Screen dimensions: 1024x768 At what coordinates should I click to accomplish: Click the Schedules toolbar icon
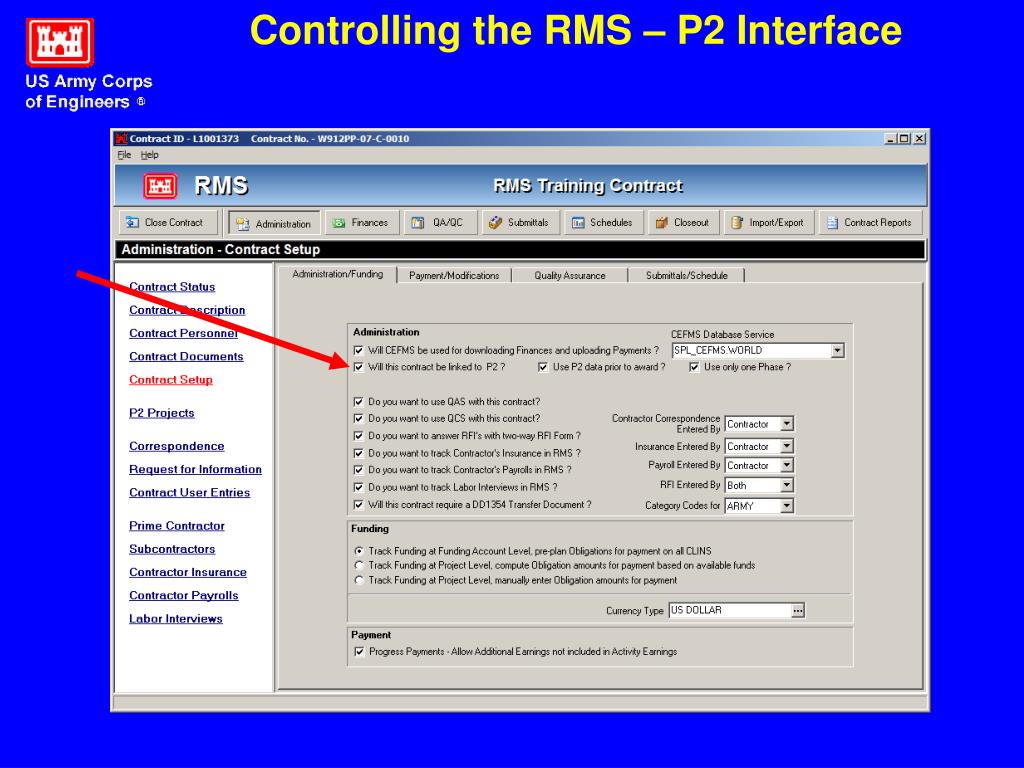coord(578,223)
